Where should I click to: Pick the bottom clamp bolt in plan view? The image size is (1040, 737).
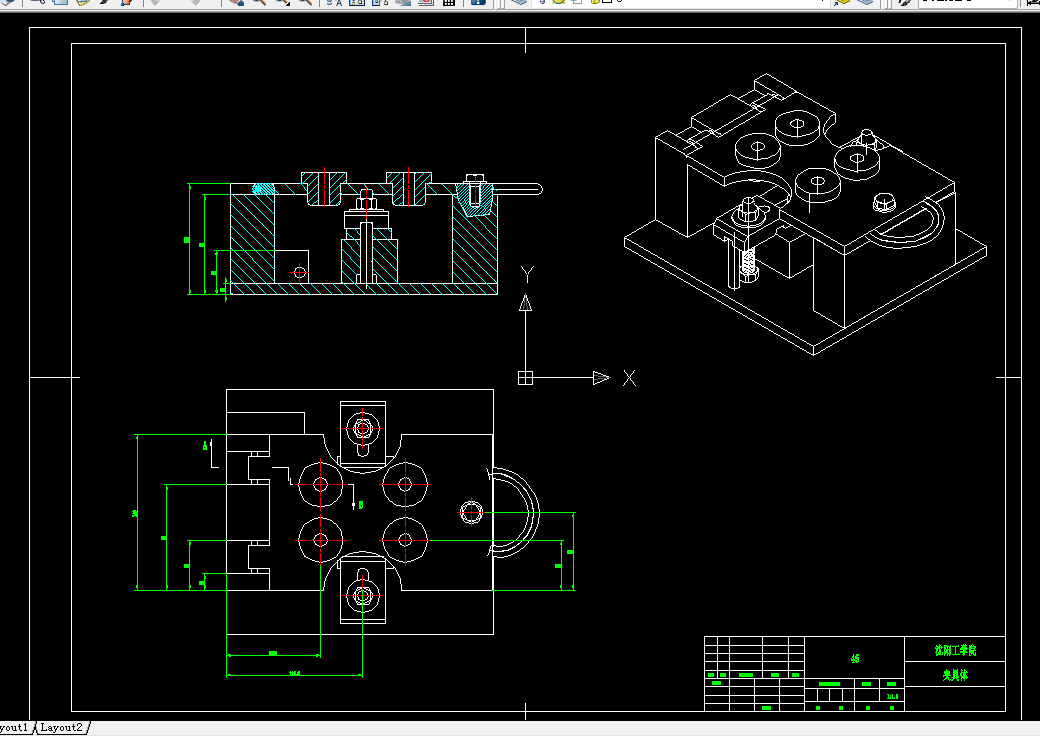coord(363,596)
